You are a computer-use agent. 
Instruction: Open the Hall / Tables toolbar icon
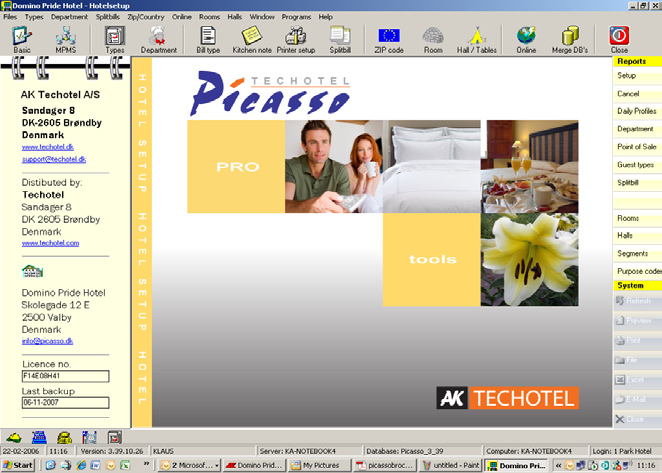point(477,39)
